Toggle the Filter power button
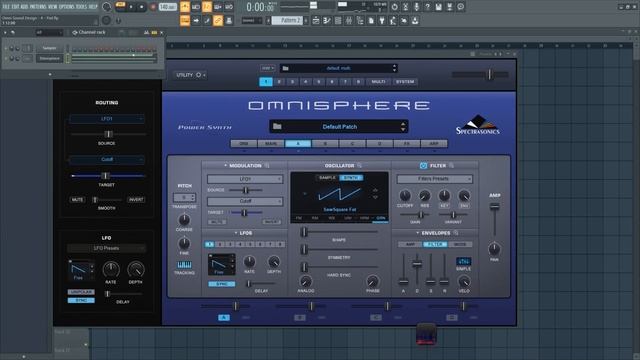This screenshot has width=640, height=360. pyautogui.click(x=423, y=165)
